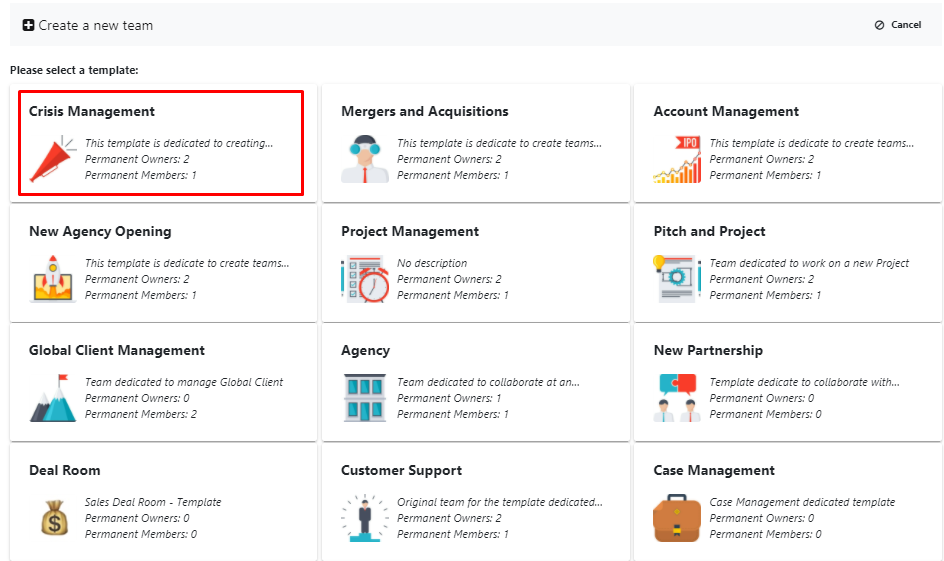Click the plus icon beside Create a new team
This screenshot has height=561, width=944.
(x=28, y=25)
